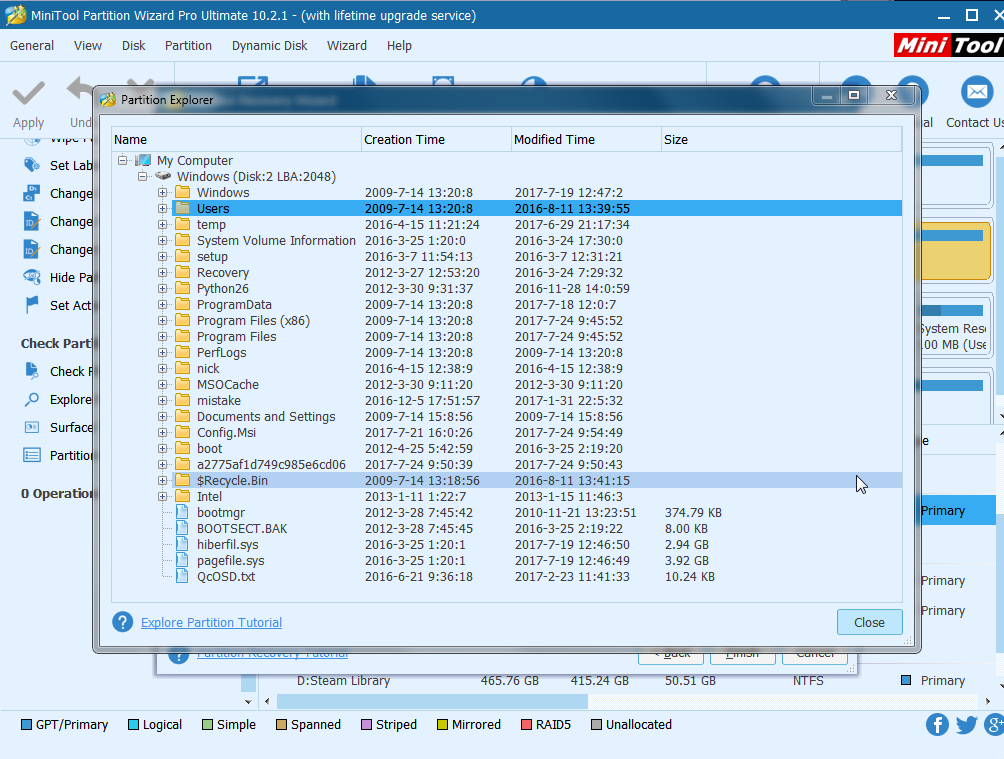This screenshot has width=1004, height=759.
Task: Click the Python26 folder icon
Action: (182, 288)
